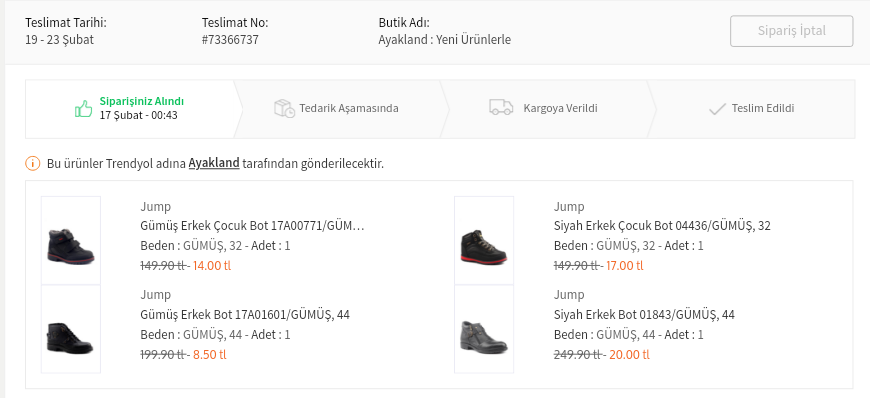Open Gümüş Erkek Çocuk Bot 17A00771 title
This screenshot has width=870, height=398.
pos(252,226)
